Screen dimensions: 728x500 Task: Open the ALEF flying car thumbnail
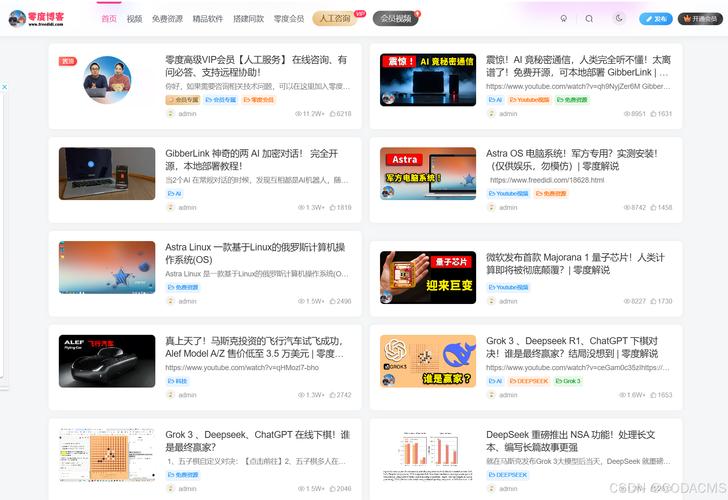tap(107, 361)
